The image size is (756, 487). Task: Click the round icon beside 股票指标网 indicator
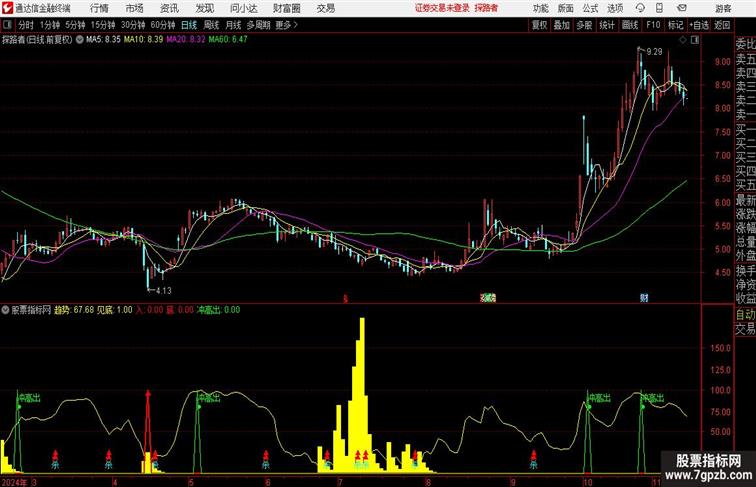point(5,310)
